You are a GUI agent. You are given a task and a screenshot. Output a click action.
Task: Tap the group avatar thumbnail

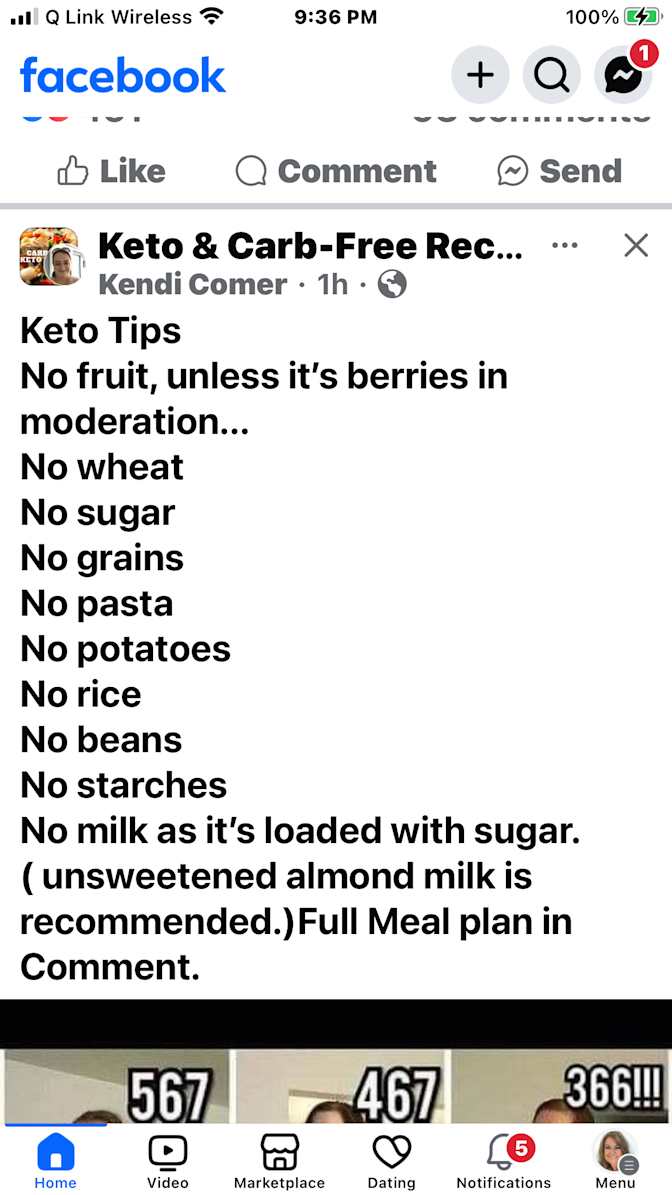[x=50, y=256]
